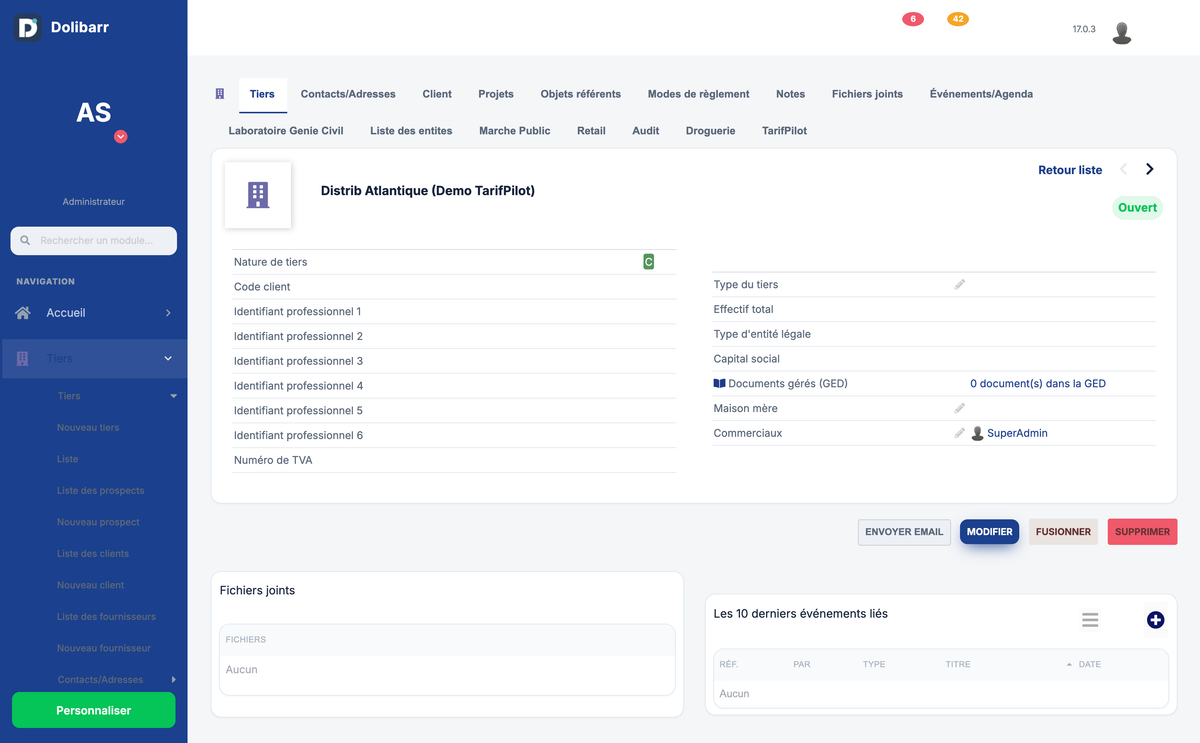Click the Ouvert status badge
1200x743 pixels.
coord(1137,208)
